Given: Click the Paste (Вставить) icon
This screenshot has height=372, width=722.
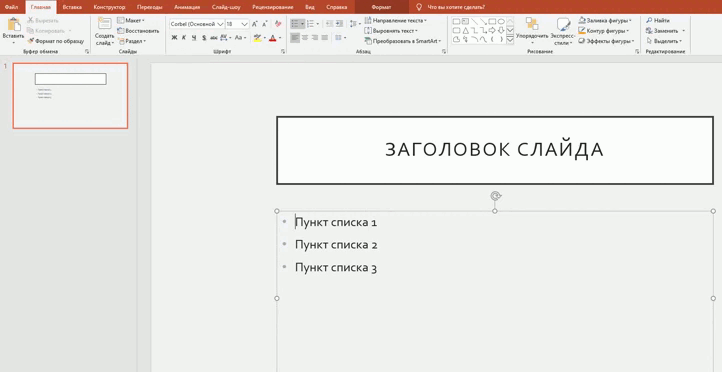Looking at the screenshot, I should tap(13, 25).
